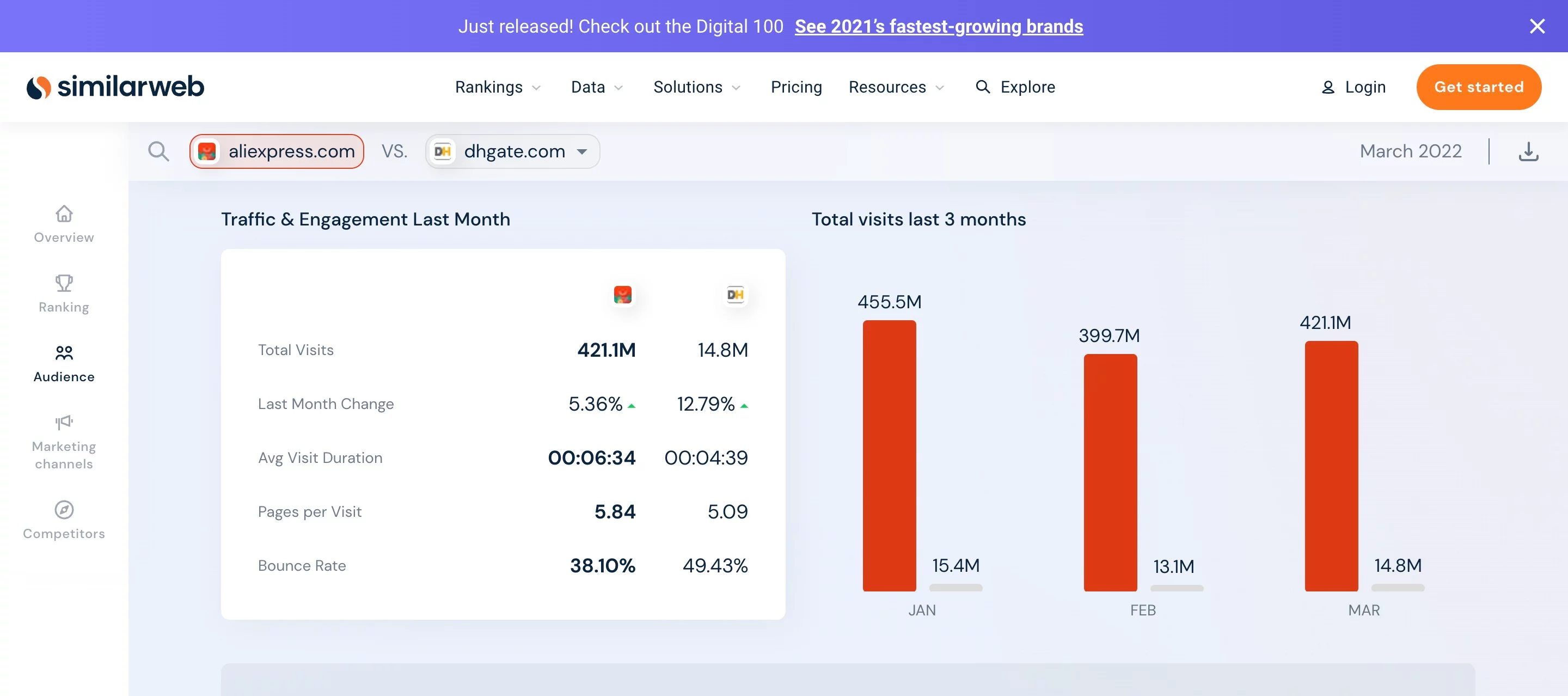The image size is (1568, 696).
Task: Click the search magnifier beside aliexpress.com
Action: [x=158, y=151]
